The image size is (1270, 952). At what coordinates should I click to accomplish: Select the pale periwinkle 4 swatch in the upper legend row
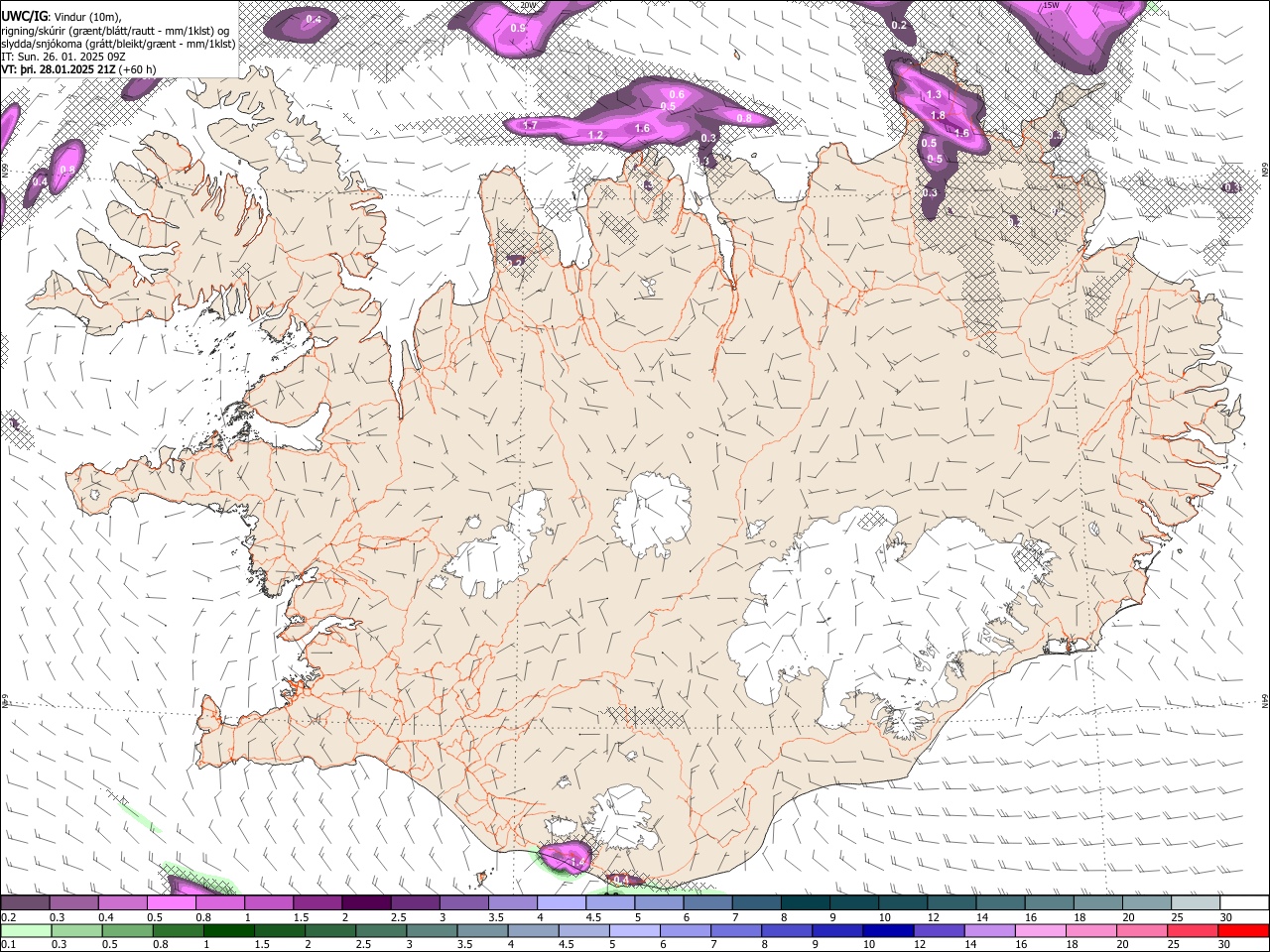[x=562, y=903]
